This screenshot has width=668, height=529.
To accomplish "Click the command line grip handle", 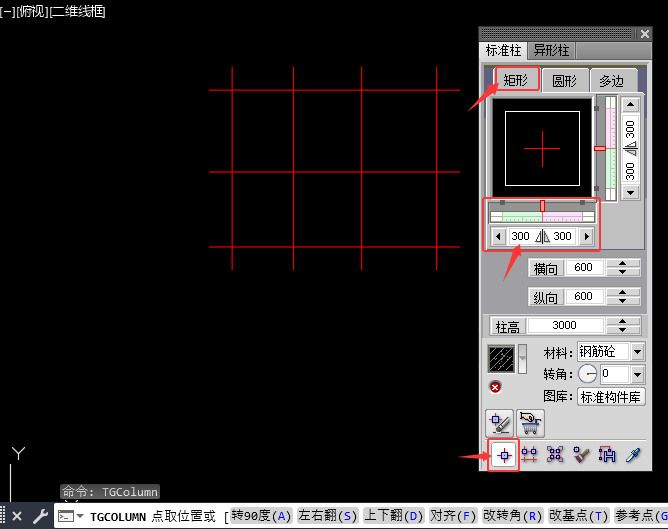I will [3, 517].
